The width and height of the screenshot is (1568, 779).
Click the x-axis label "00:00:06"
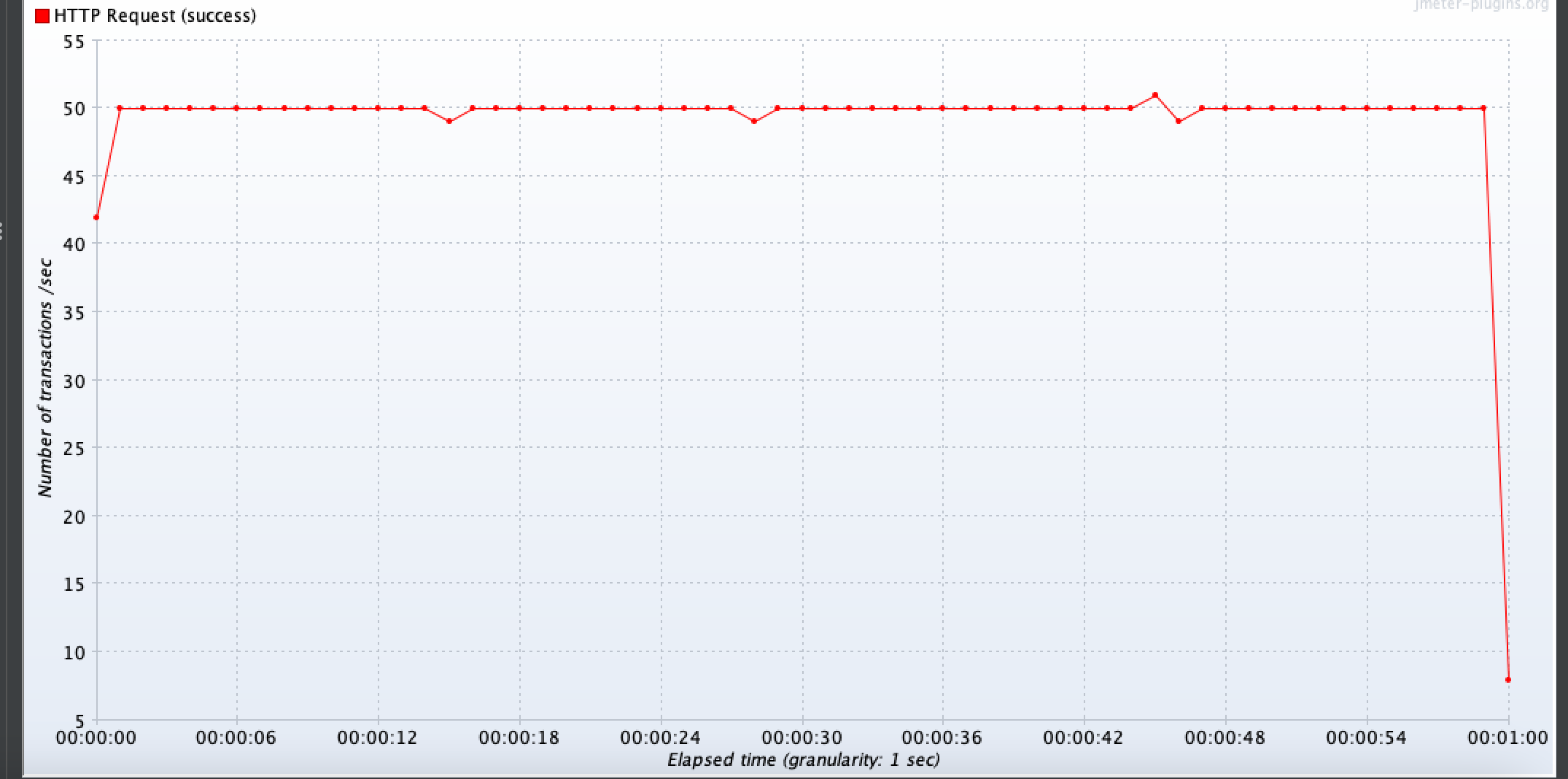point(236,737)
